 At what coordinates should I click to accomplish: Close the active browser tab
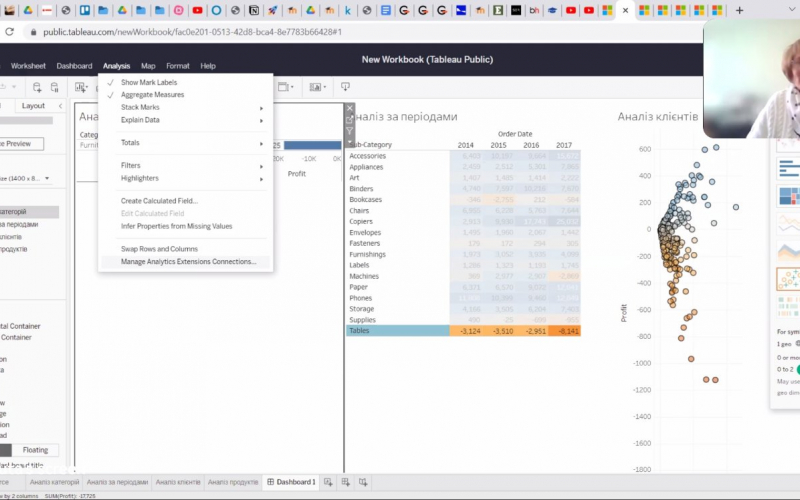626,10
